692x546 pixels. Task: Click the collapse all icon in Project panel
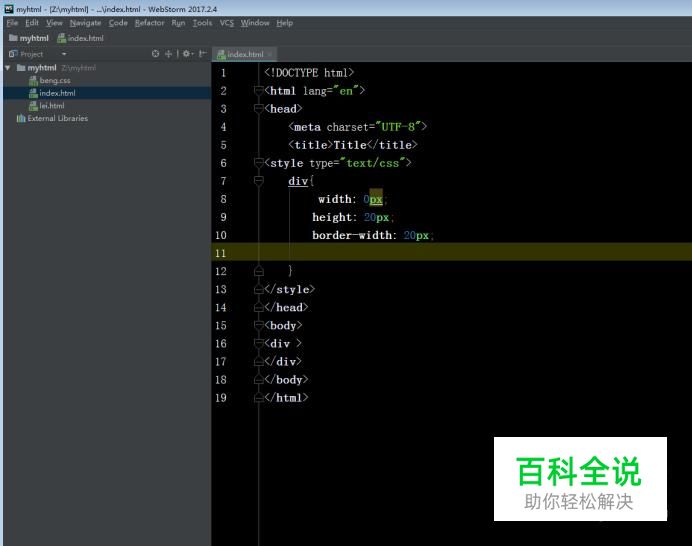(168, 54)
